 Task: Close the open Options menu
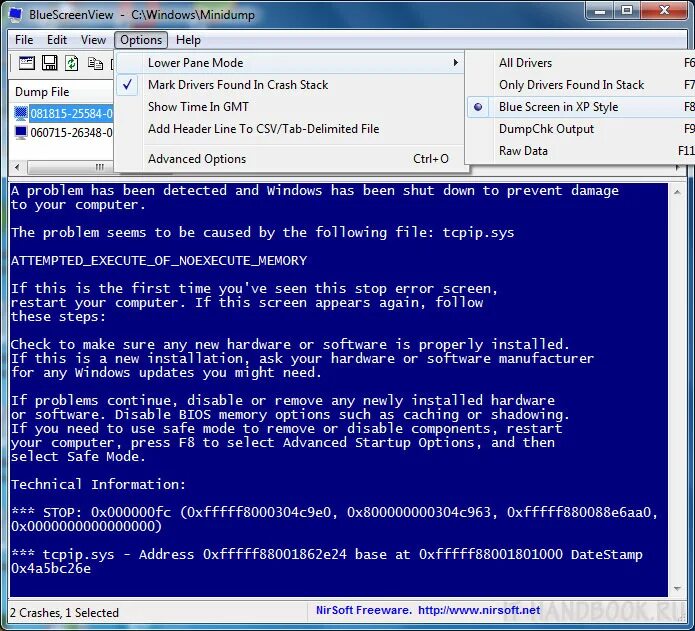141,40
